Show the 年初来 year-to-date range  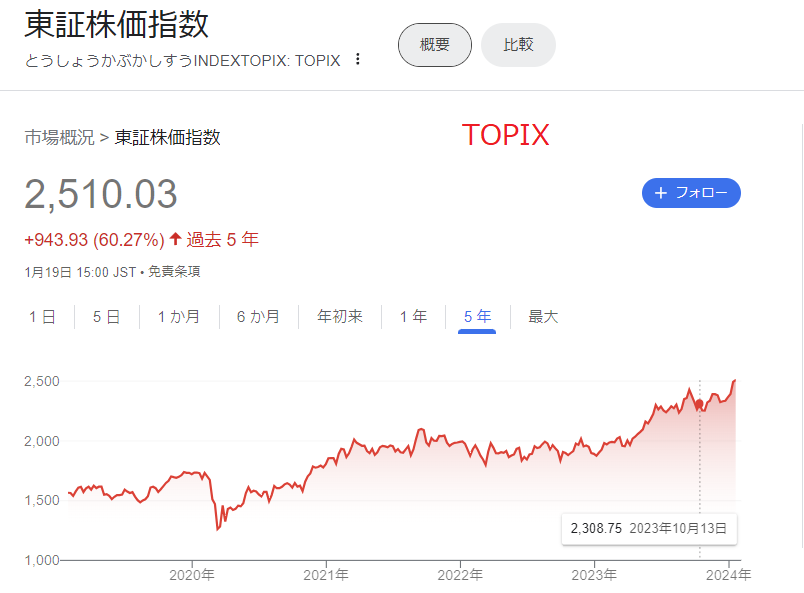pos(340,317)
